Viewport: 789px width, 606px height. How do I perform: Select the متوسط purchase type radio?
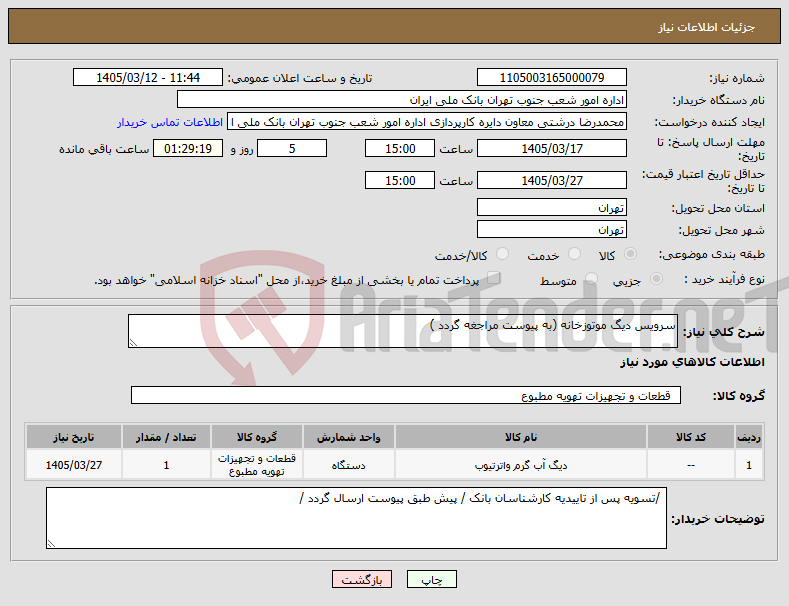coord(591,279)
